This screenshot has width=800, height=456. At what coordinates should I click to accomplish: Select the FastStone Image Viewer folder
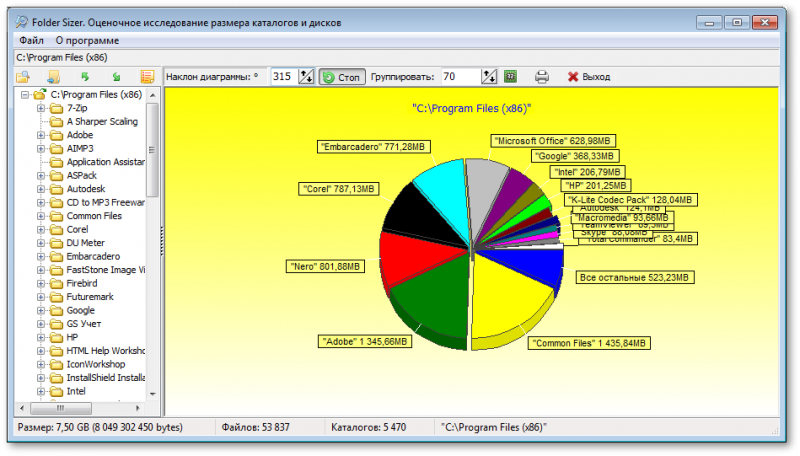(x=106, y=270)
